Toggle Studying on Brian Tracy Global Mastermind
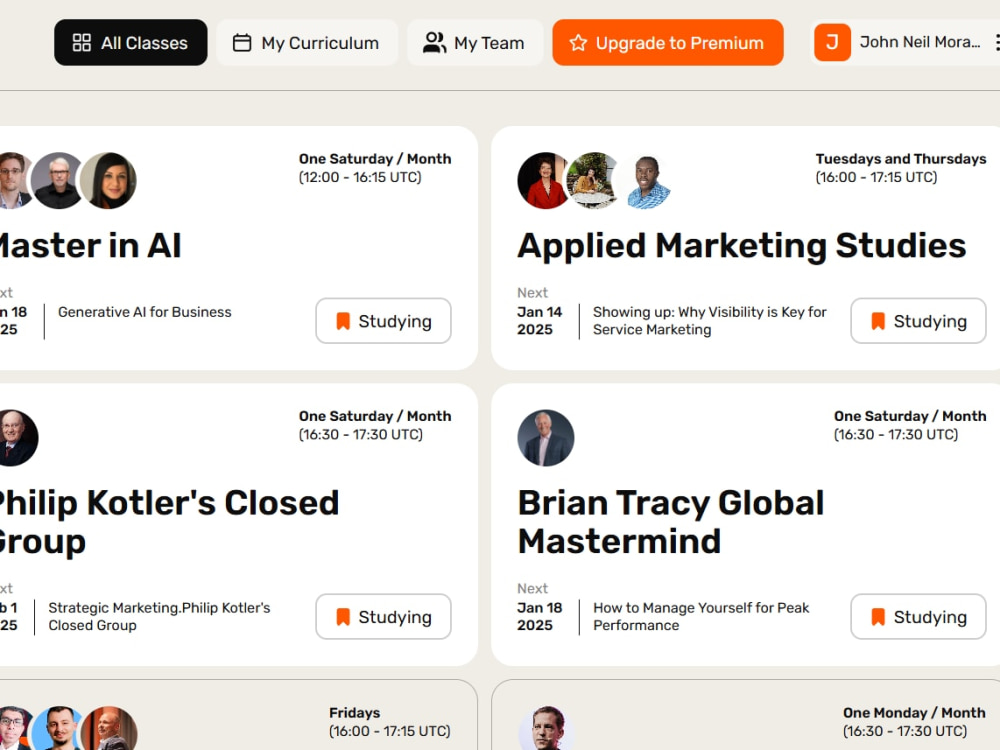This screenshot has height=750, width=1000. 918,617
